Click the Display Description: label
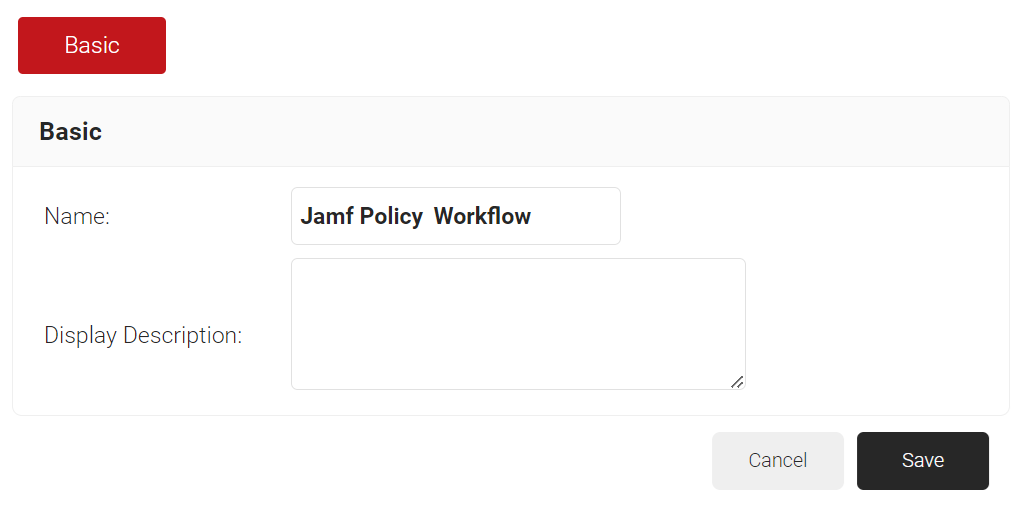Image resolution: width=1016 pixels, height=505 pixels. tap(143, 335)
